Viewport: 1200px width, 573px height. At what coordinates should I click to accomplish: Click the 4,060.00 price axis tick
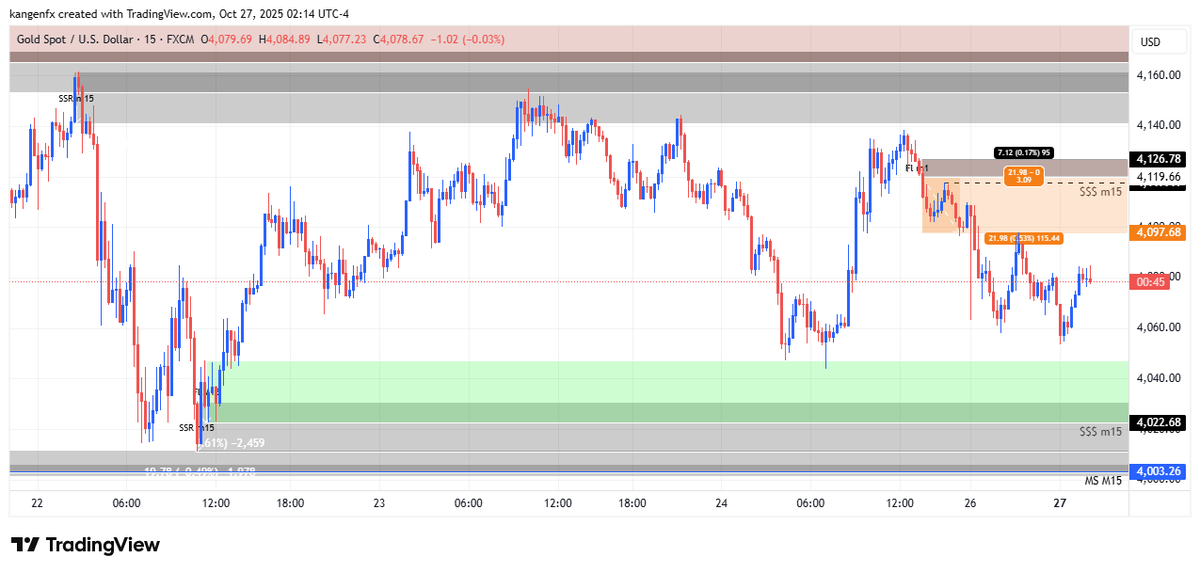[x=1160, y=327]
